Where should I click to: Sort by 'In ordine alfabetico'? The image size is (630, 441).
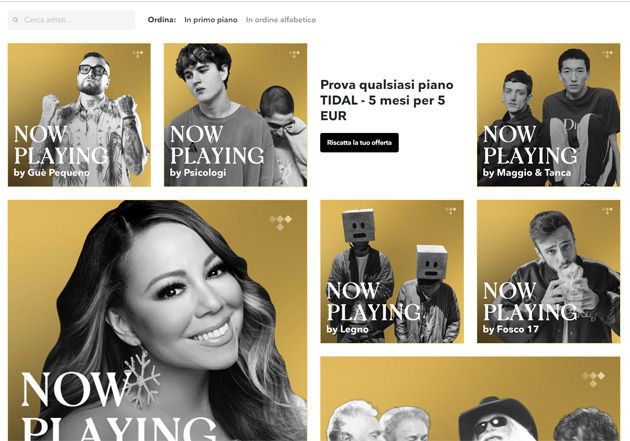point(281,20)
